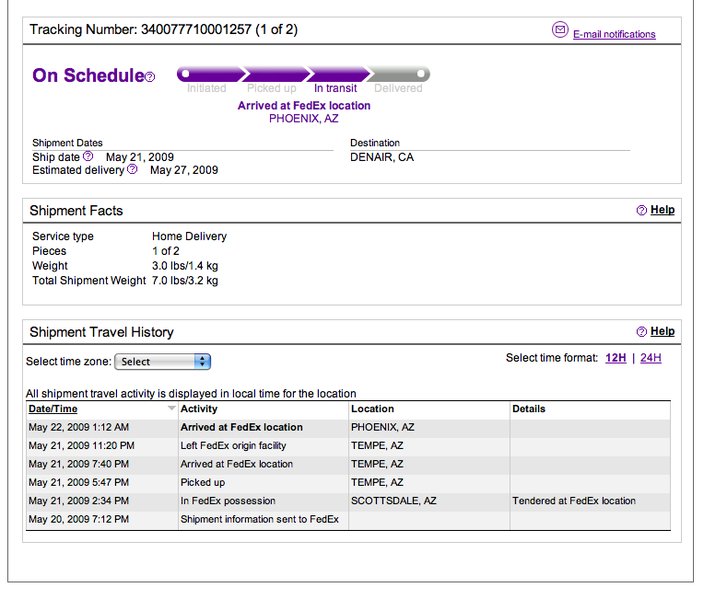Click the Date/Time sort arrow
Image resolution: width=704 pixels, height=599 pixels.
point(171,408)
